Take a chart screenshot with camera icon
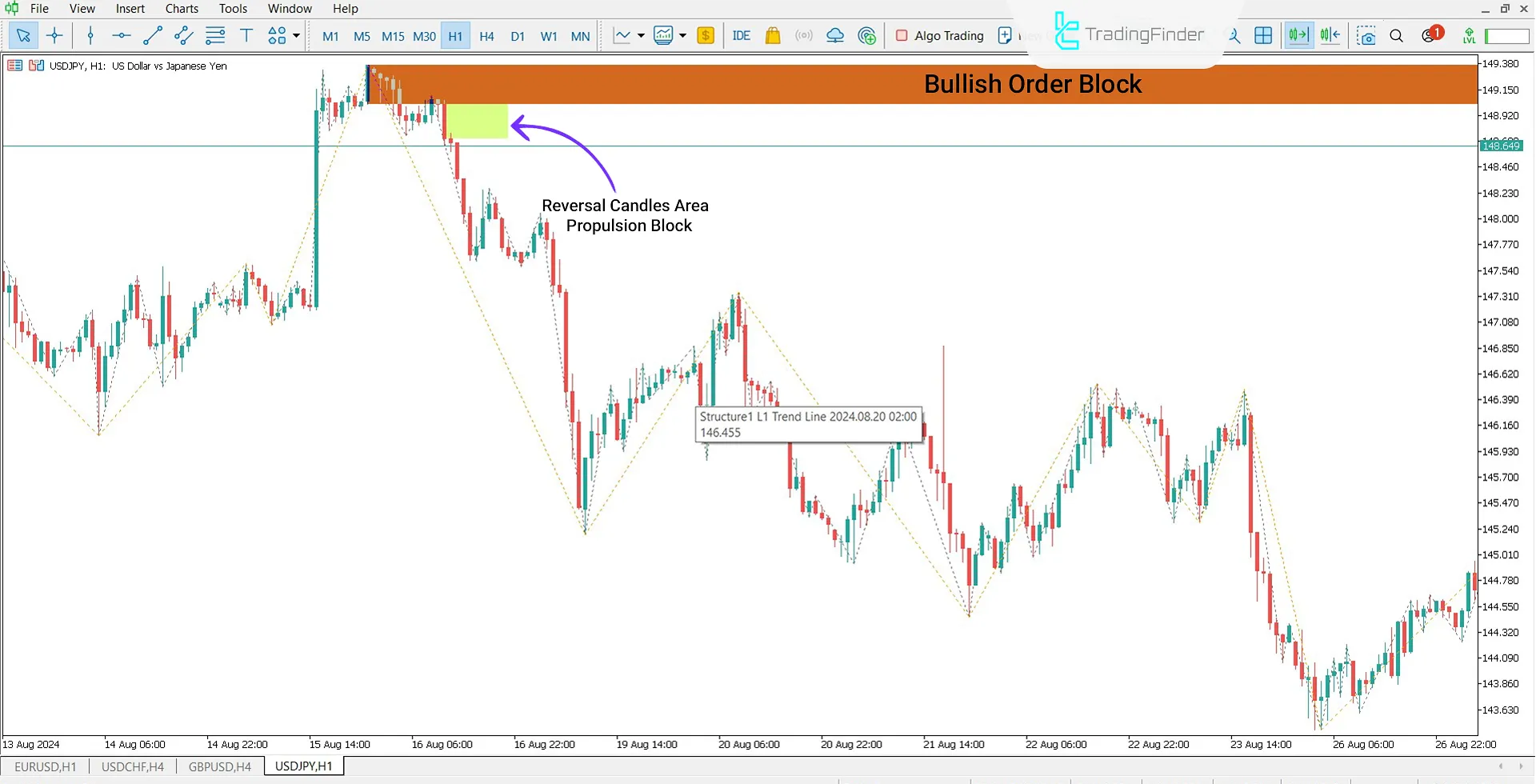This screenshot has height=784, width=1536. coord(1366,35)
